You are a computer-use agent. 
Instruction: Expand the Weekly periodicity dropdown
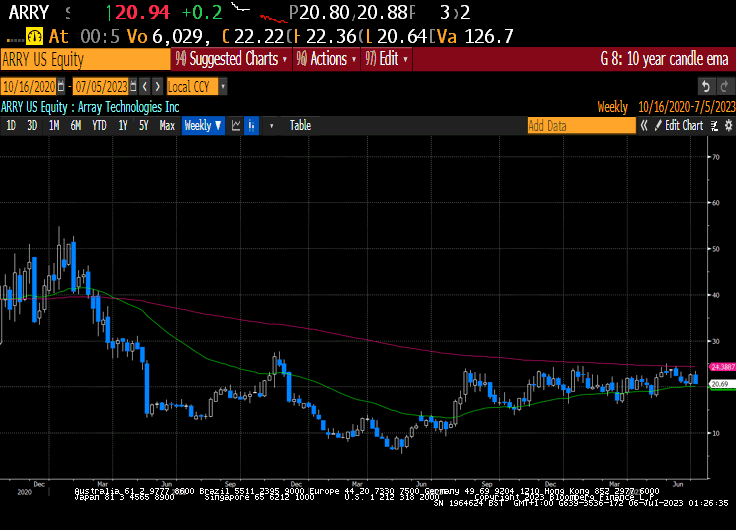203,125
